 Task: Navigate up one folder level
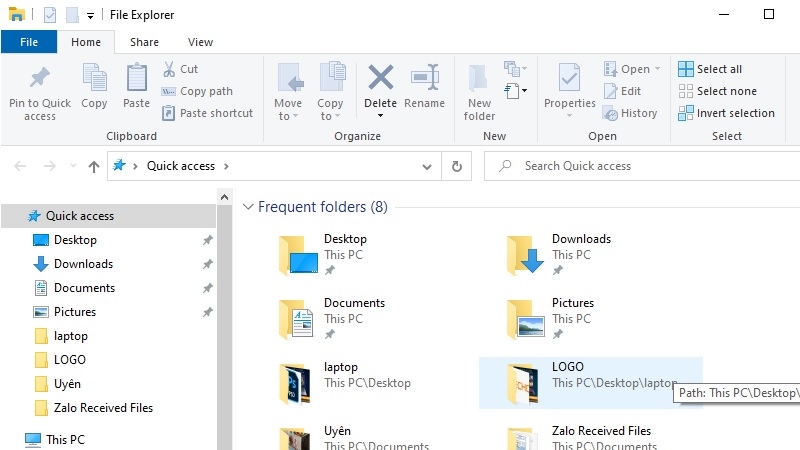click(x=94, y=166)
